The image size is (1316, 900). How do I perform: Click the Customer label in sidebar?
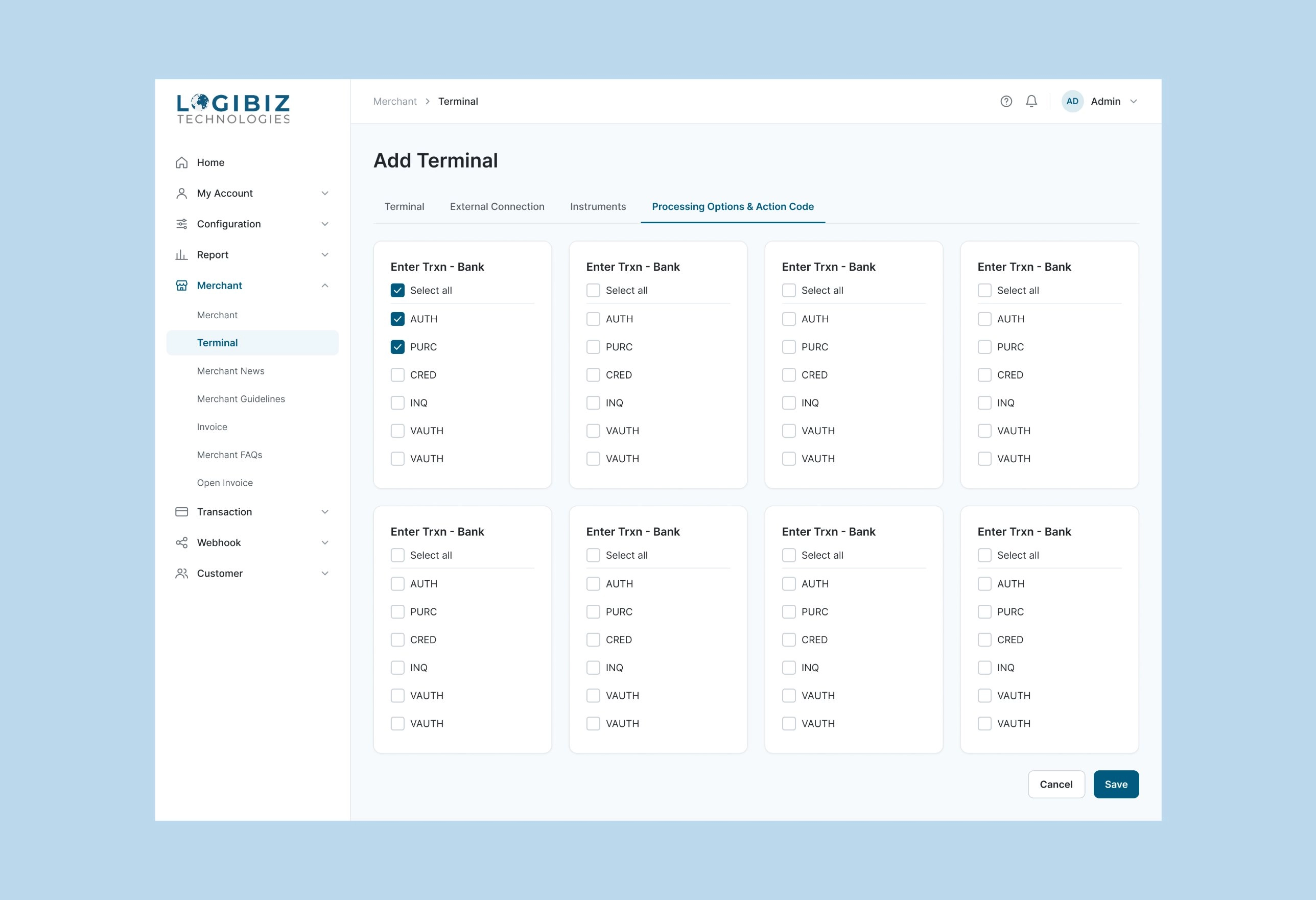(220, 574)
